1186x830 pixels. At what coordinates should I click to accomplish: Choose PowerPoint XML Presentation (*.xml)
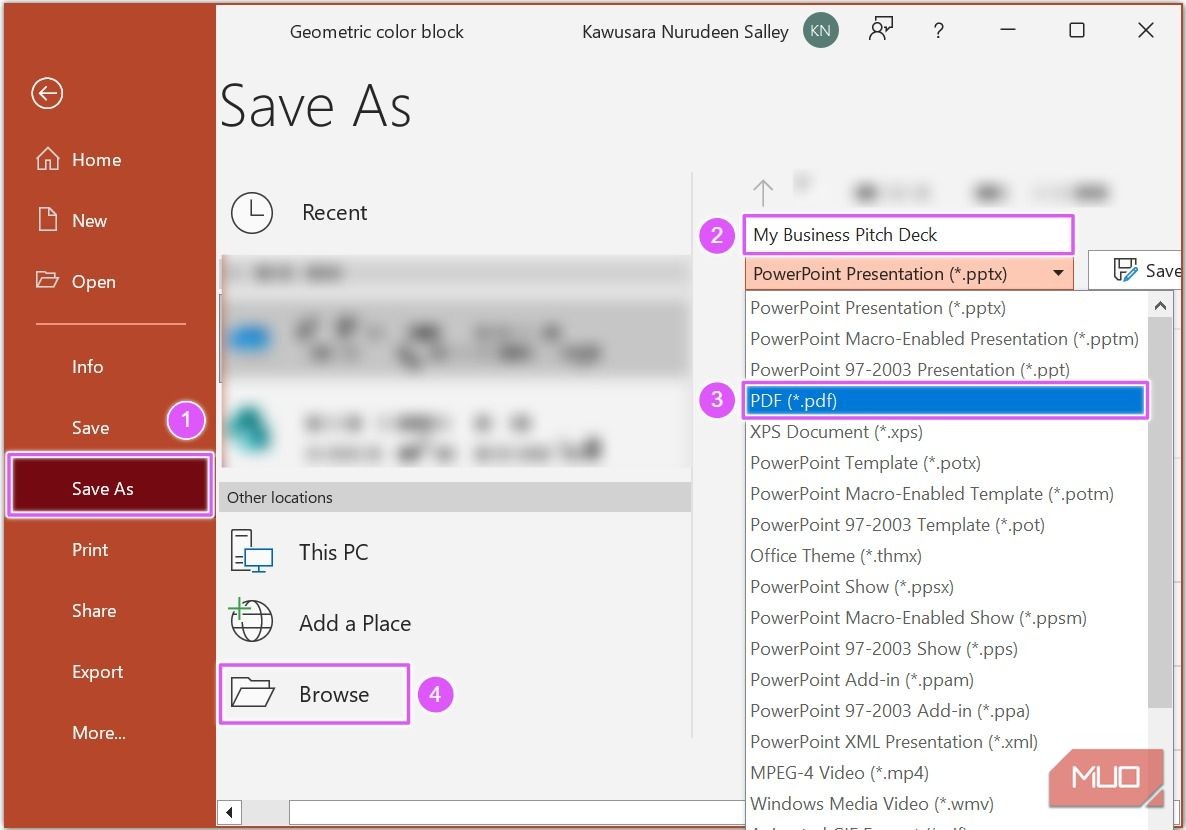point(947,742)
